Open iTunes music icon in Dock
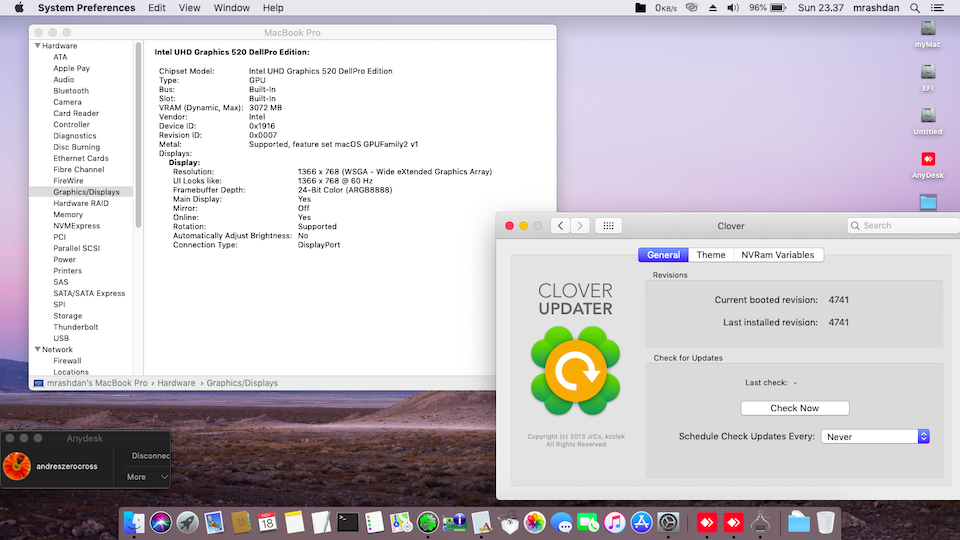Viewport: 960px width, 540px height. [x=615, y=522]
